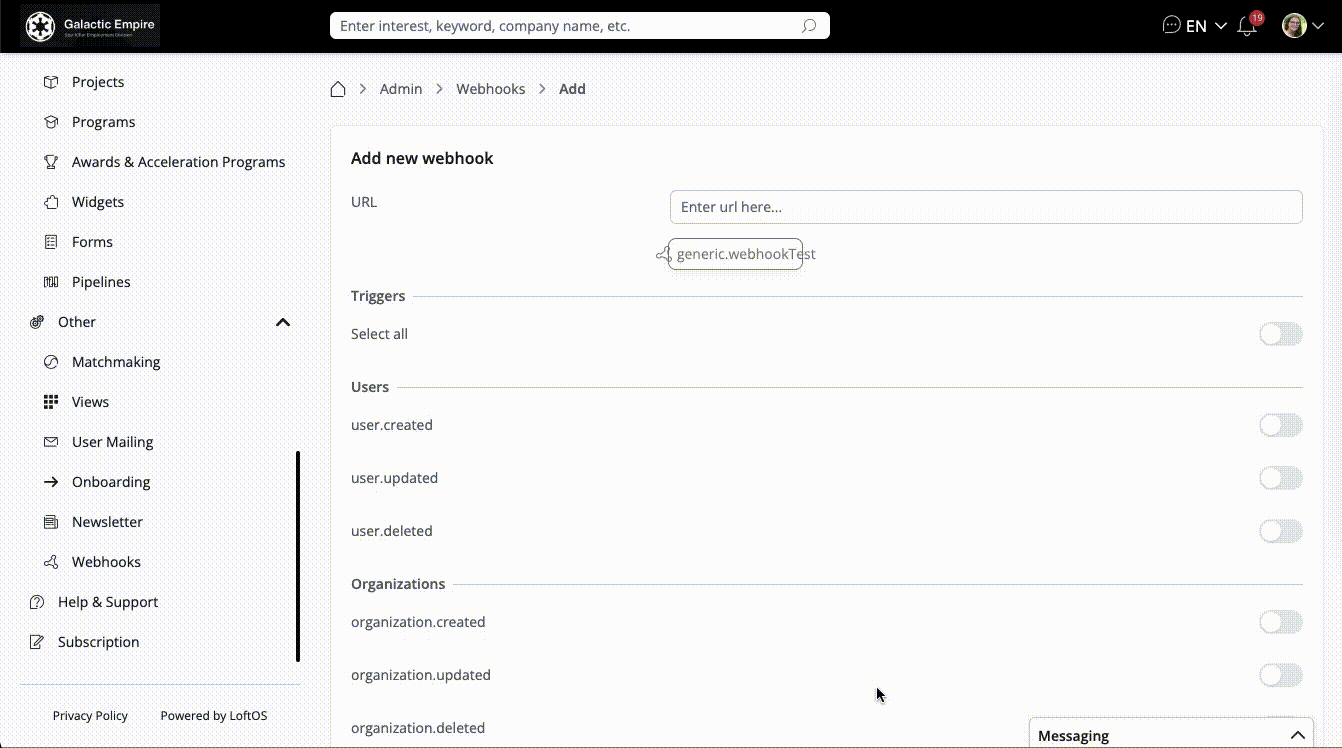The image size is (1342, 748).
Task: Open the user avatar menu
Action: (1302, 26)
